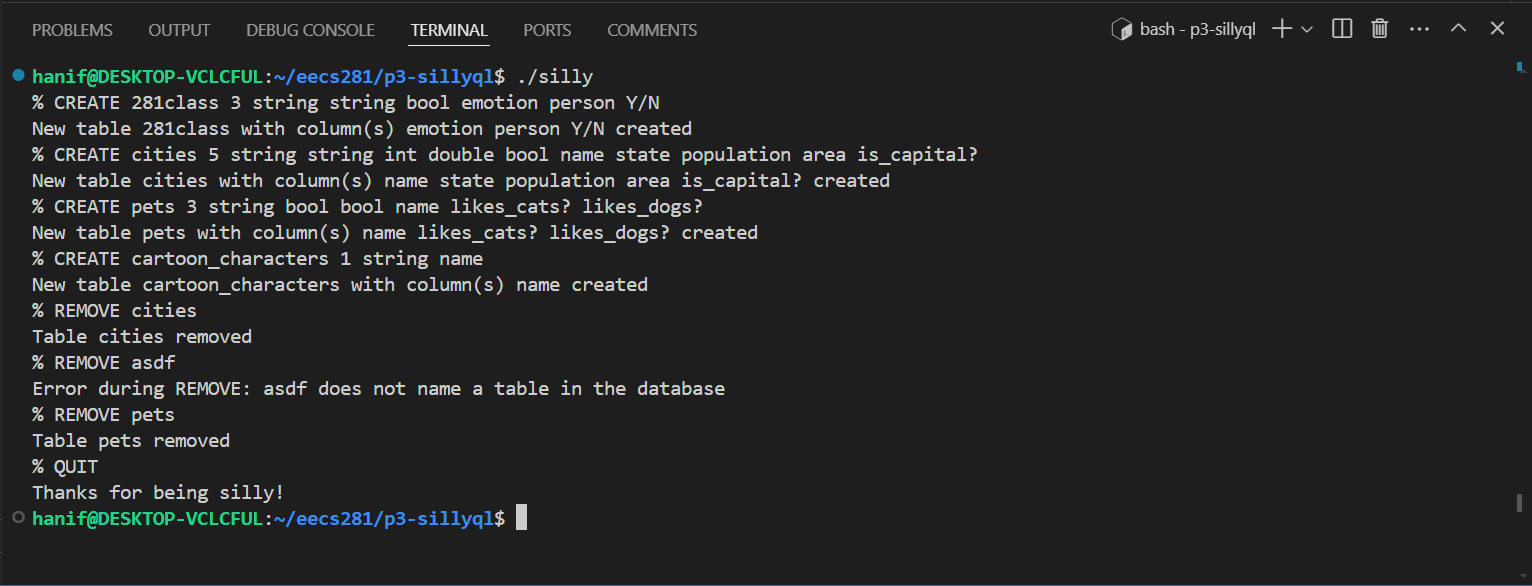
Task: Click the bash terminal profile icon
Action: (x=1122, y=29)
